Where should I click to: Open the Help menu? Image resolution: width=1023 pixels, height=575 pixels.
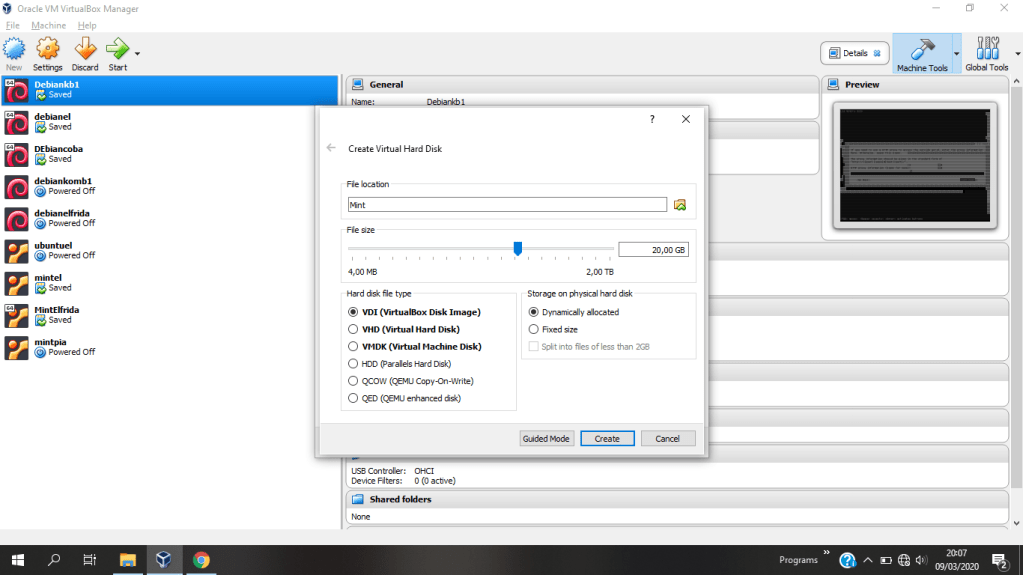pyautogui.click(x=87, y=25)
